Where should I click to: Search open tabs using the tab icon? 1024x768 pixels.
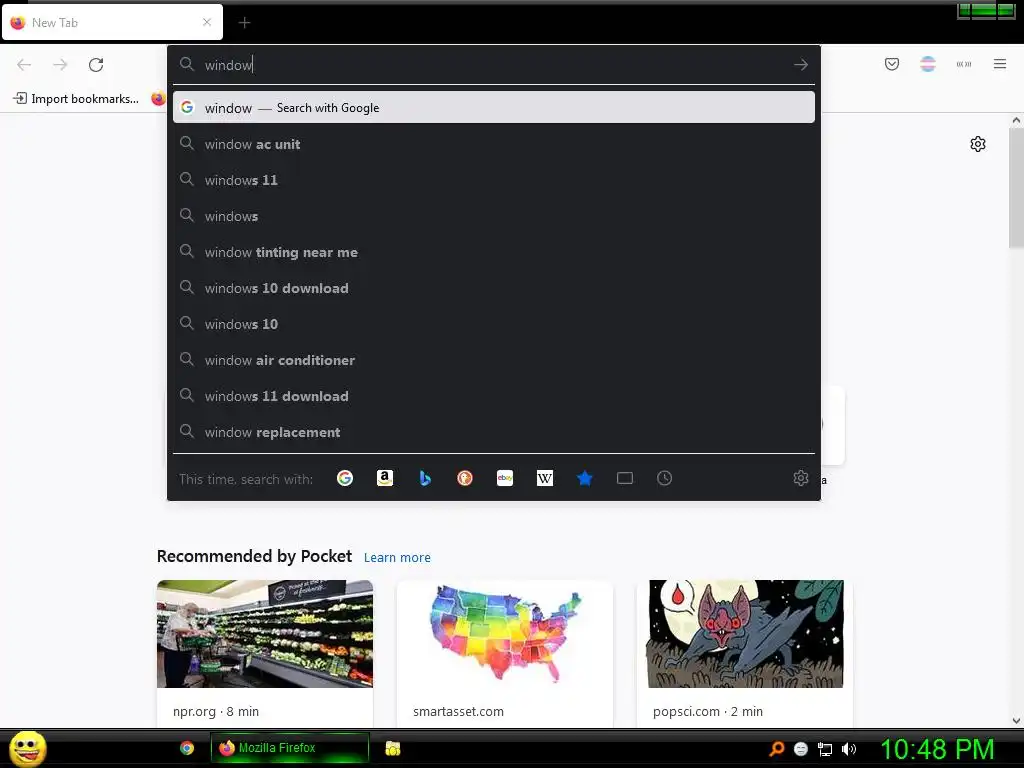[624, 478]
